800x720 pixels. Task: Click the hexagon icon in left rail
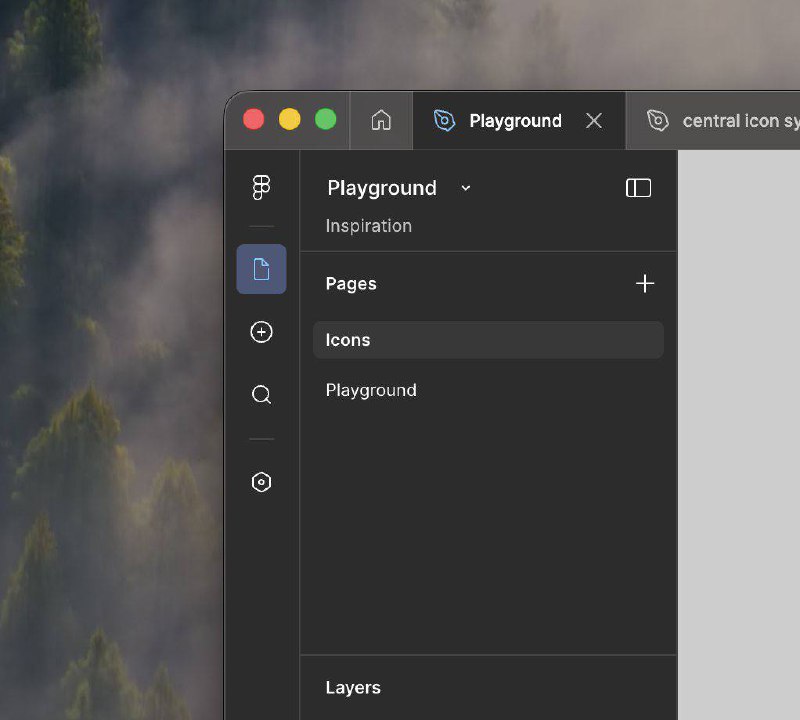(x=261, y=482)
